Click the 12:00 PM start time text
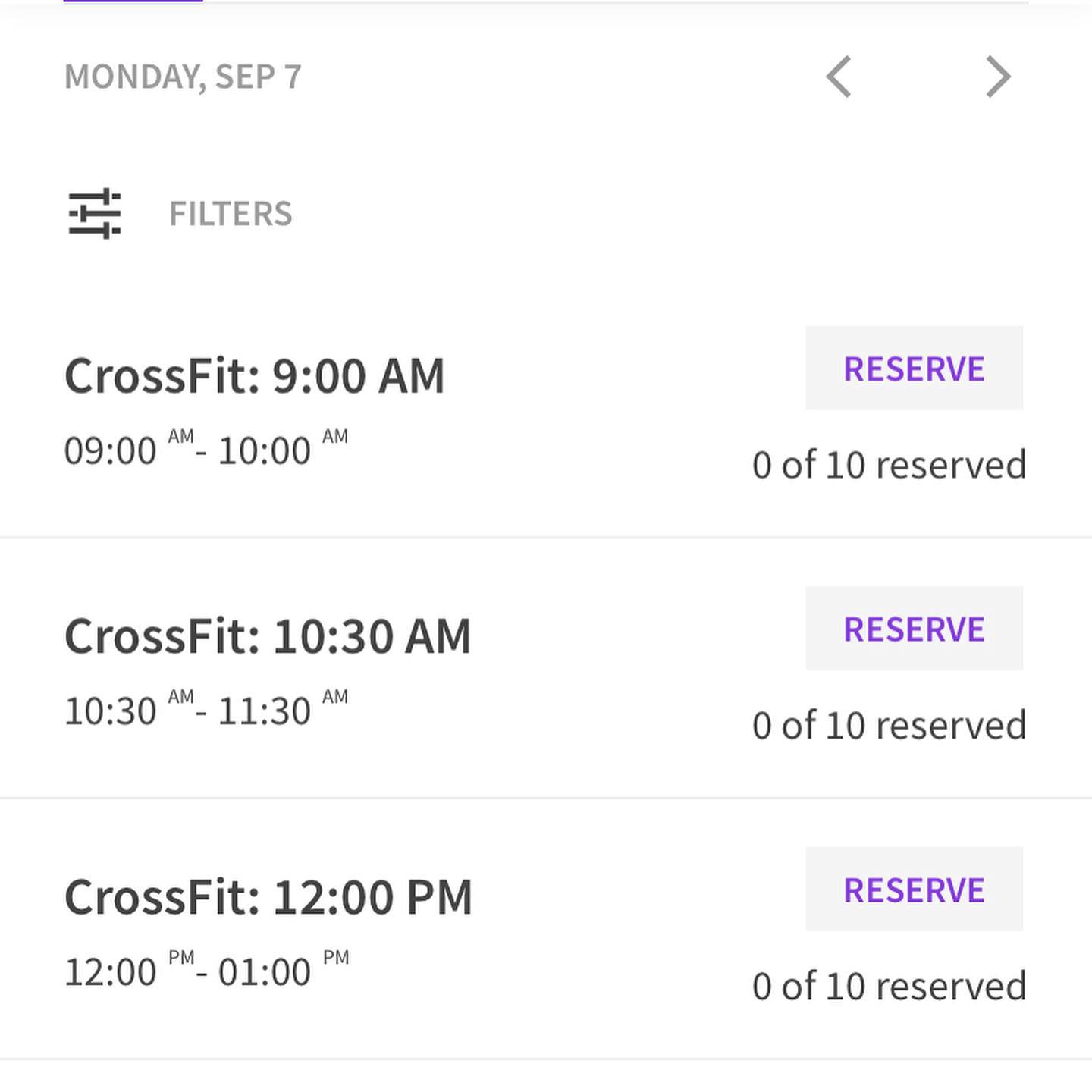 pos(127,971)
